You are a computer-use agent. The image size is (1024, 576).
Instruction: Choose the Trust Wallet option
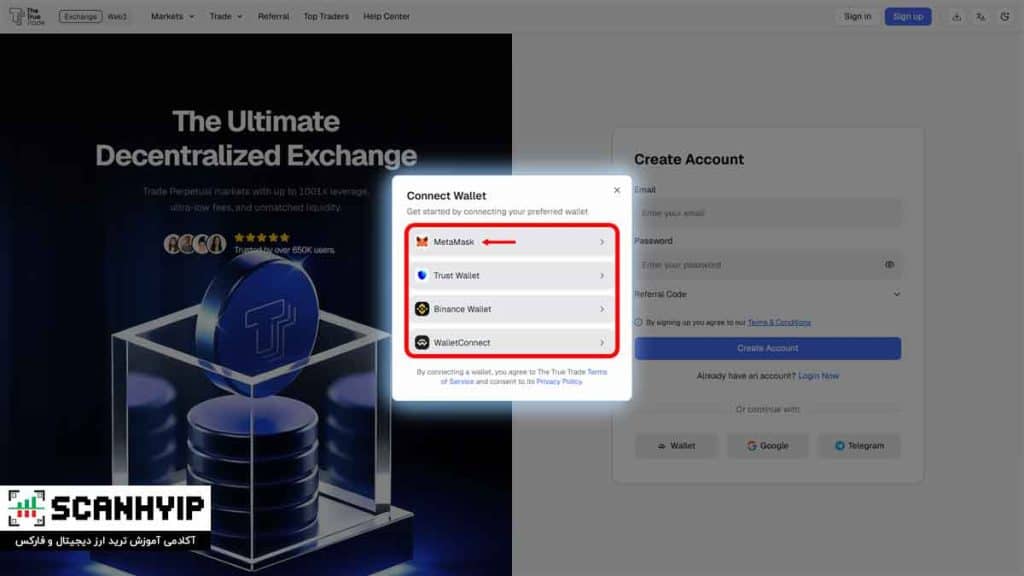click(x=511, y=276)
